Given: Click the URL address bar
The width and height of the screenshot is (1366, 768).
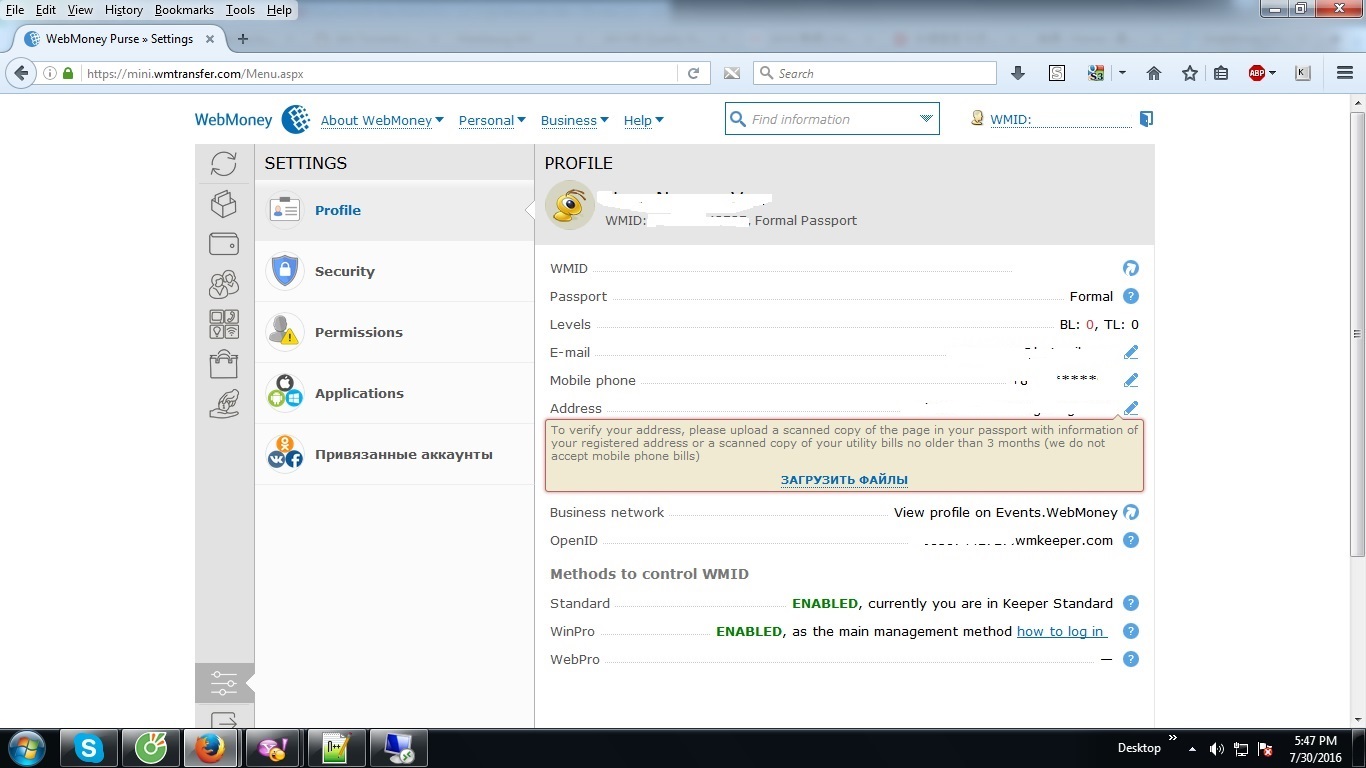Looking at the screenshot, I should pyautogui.click(x=380, y=73).
